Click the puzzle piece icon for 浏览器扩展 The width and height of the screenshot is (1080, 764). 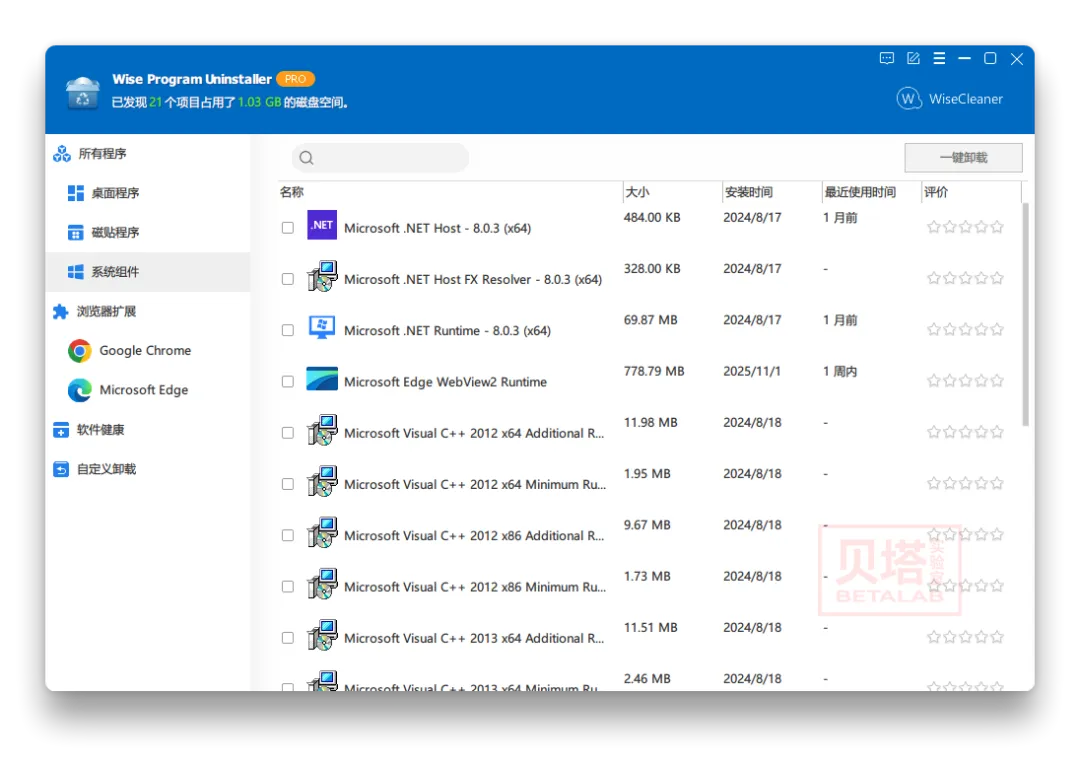tap(61, 311)
